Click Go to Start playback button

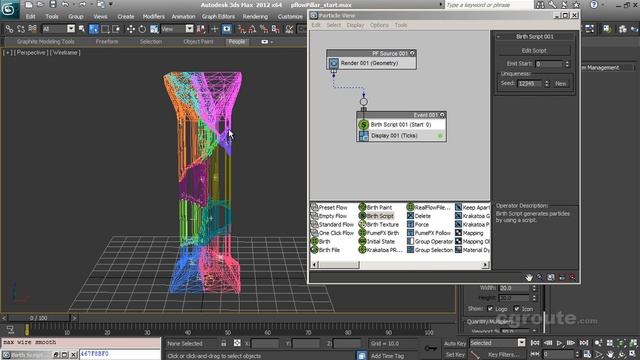click(x=535, y=343)
